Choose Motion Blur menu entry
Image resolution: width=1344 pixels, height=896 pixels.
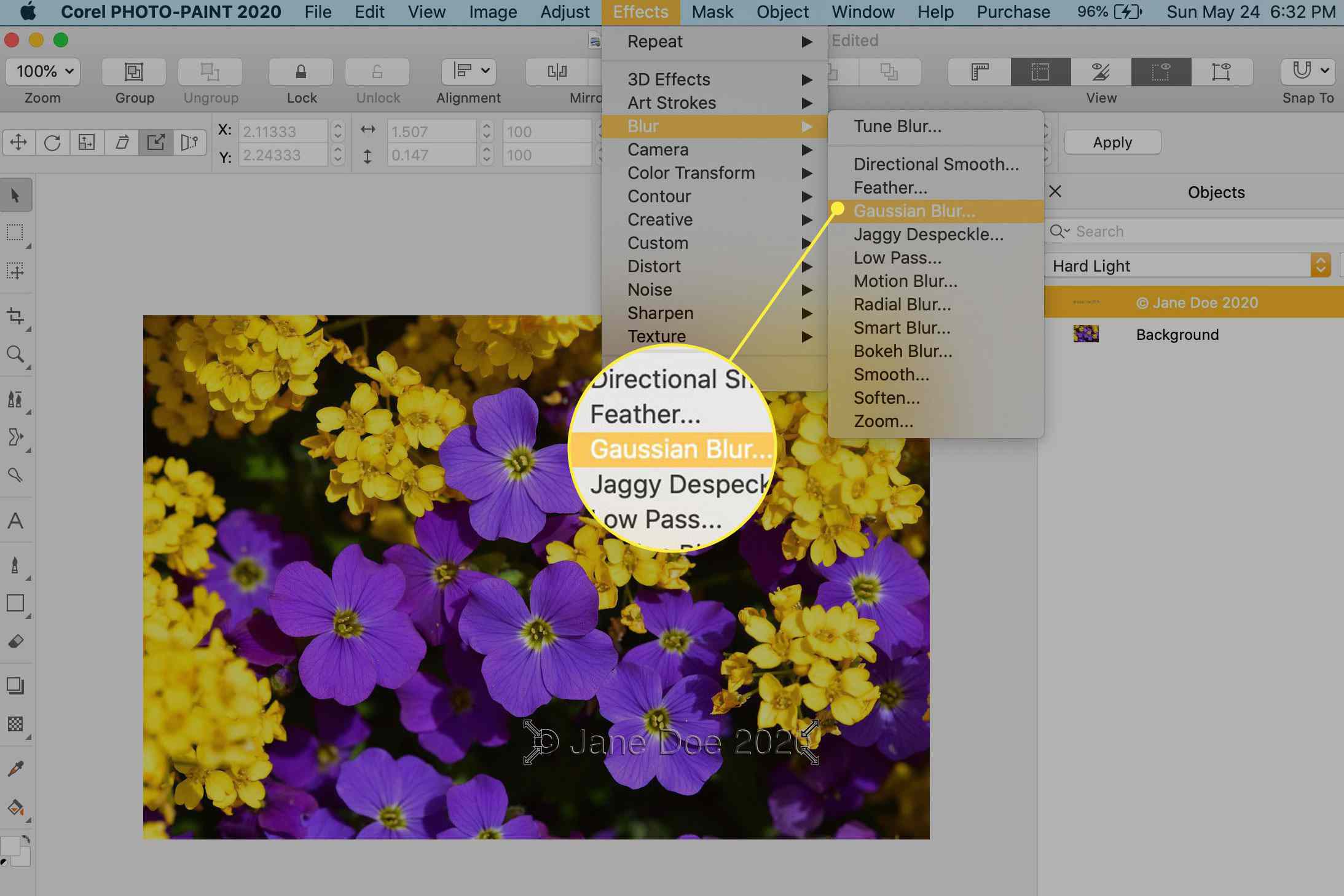click(x=936, y=281)
